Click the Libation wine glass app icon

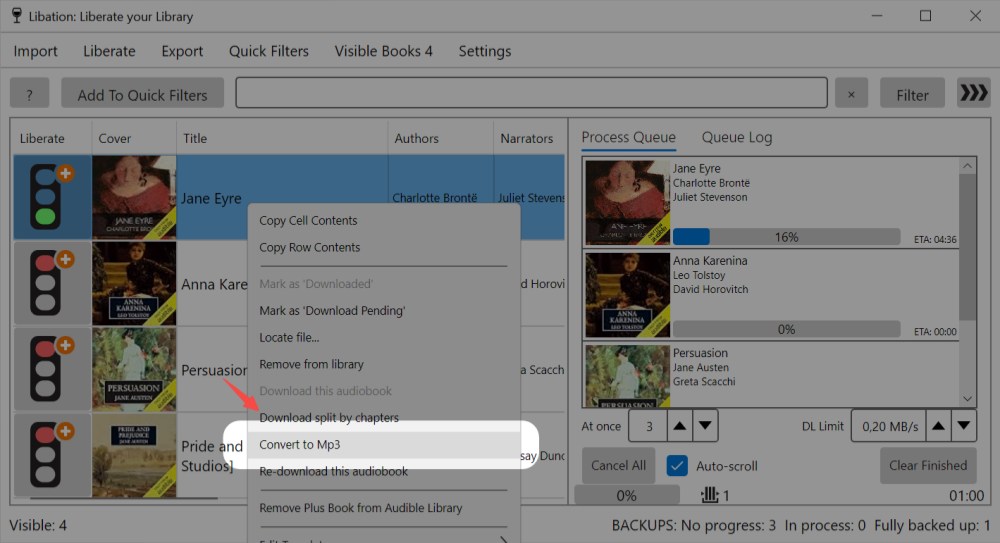[x=17, y=16]
